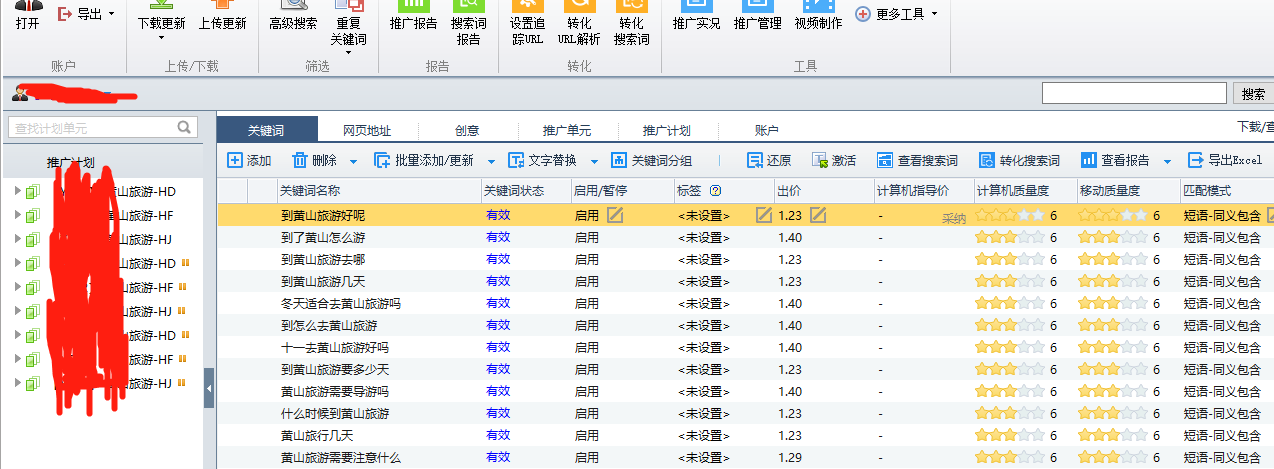Viewport: 1274px width, 469px height.
Task: Switch to the 创意 tab
Action: click(x=466, y=130)
